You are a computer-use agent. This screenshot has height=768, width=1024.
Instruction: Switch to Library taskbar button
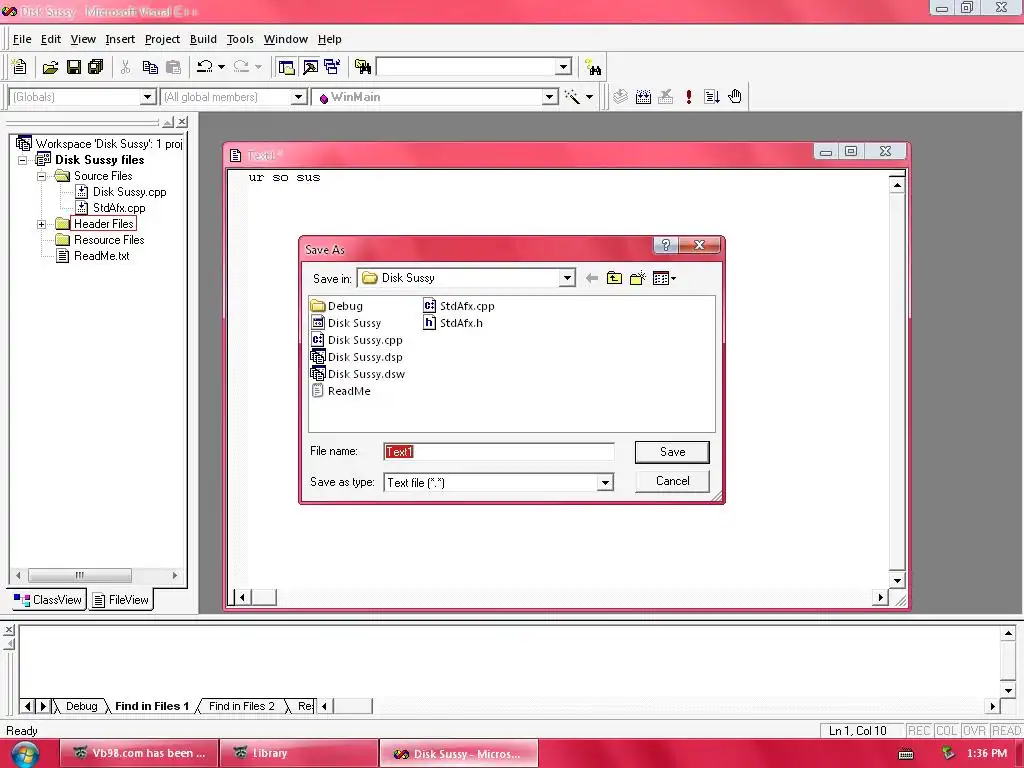click(x=298, y=753)
